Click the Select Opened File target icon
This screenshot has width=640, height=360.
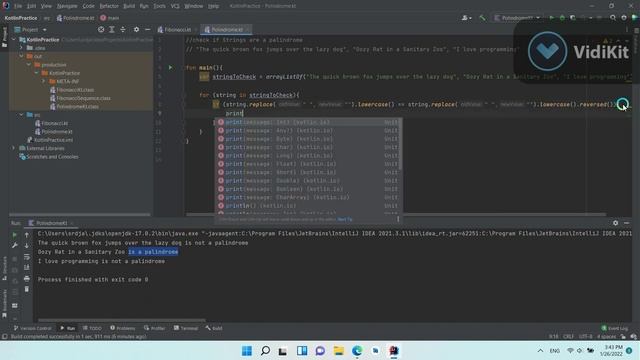click(x=101, y=29)
